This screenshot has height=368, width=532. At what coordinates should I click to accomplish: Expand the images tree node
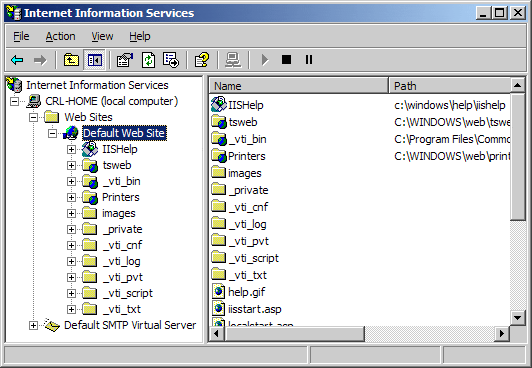coord(71,213)
